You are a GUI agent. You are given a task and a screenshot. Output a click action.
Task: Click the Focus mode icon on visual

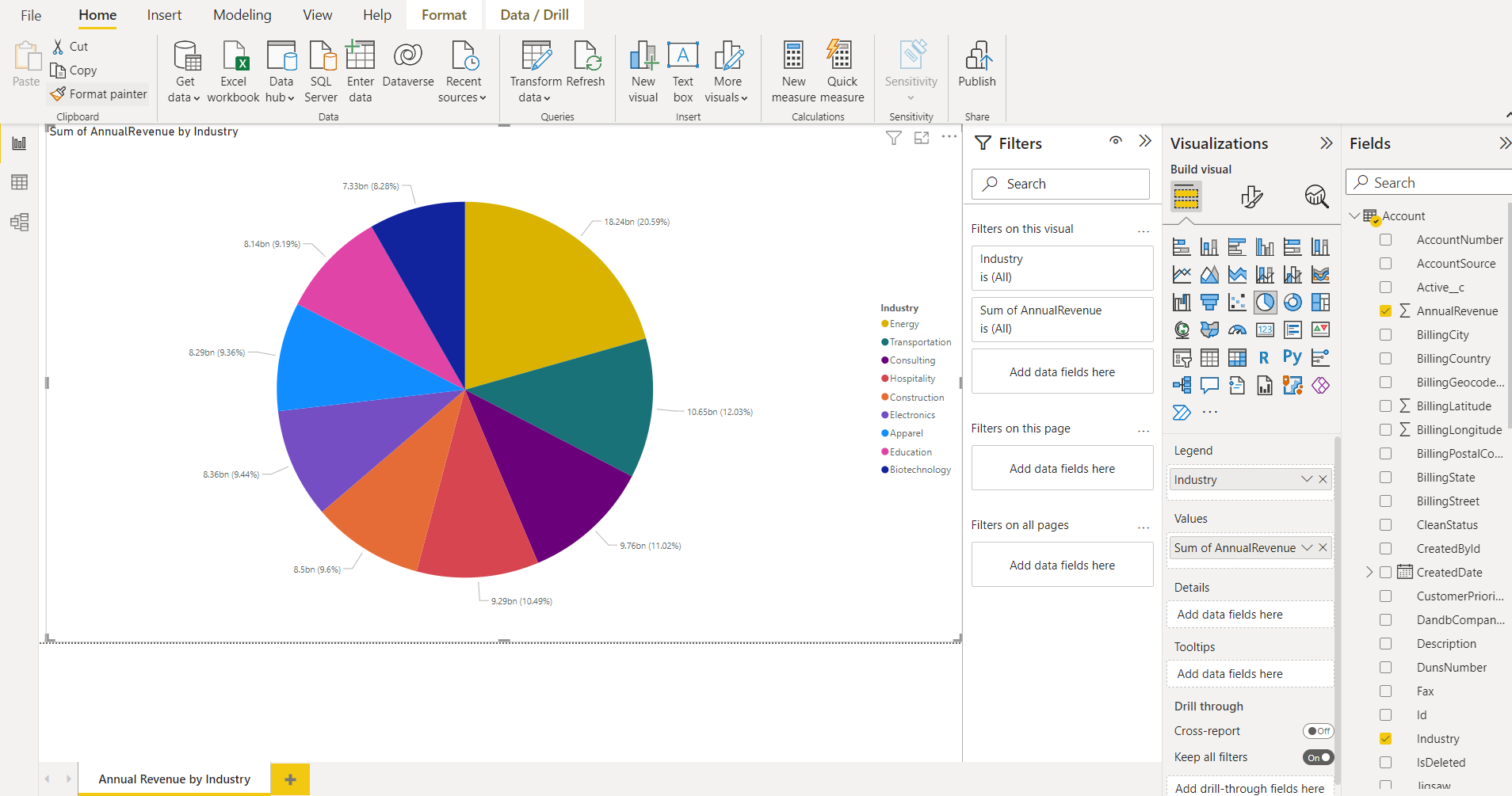922,138
